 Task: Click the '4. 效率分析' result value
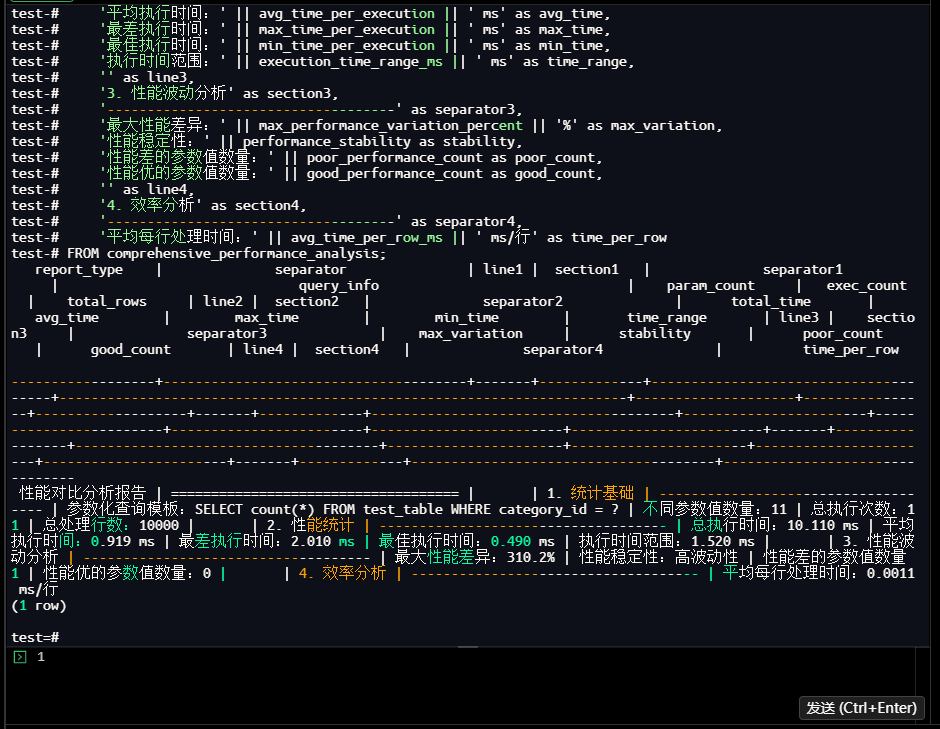pyautogui.click(x=342, y=573)
